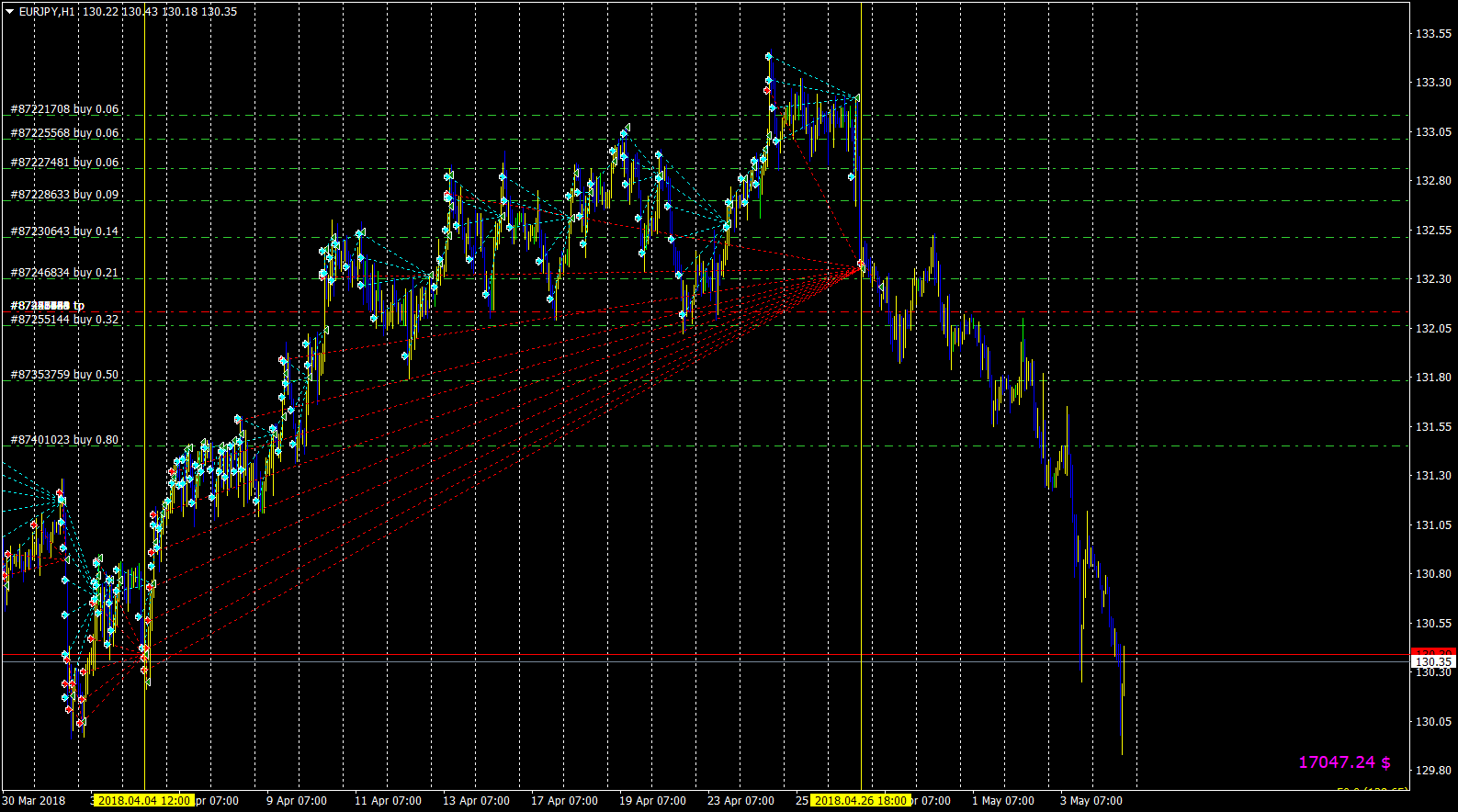Click the 19 Apr 07:00 time label

[652, 801]
